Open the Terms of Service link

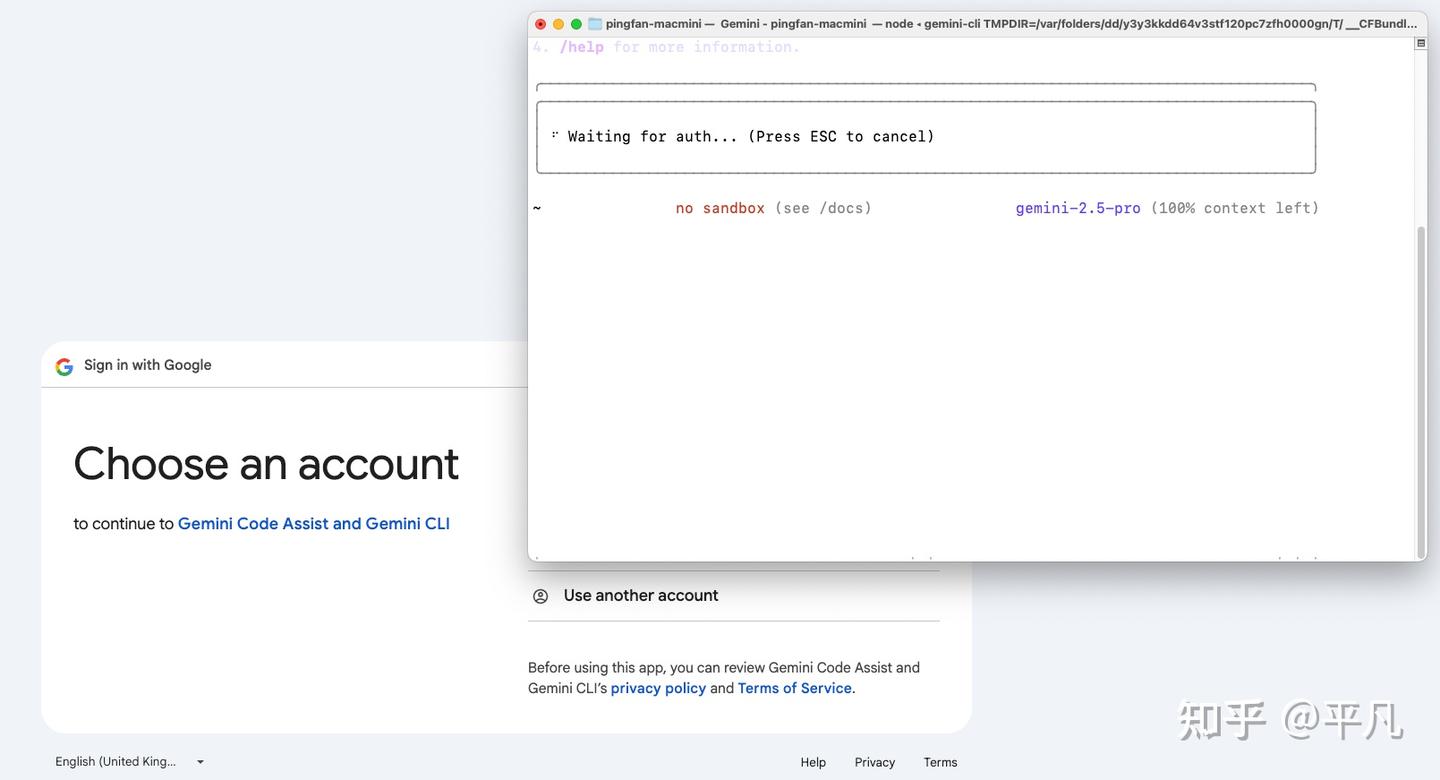[795, 689]
